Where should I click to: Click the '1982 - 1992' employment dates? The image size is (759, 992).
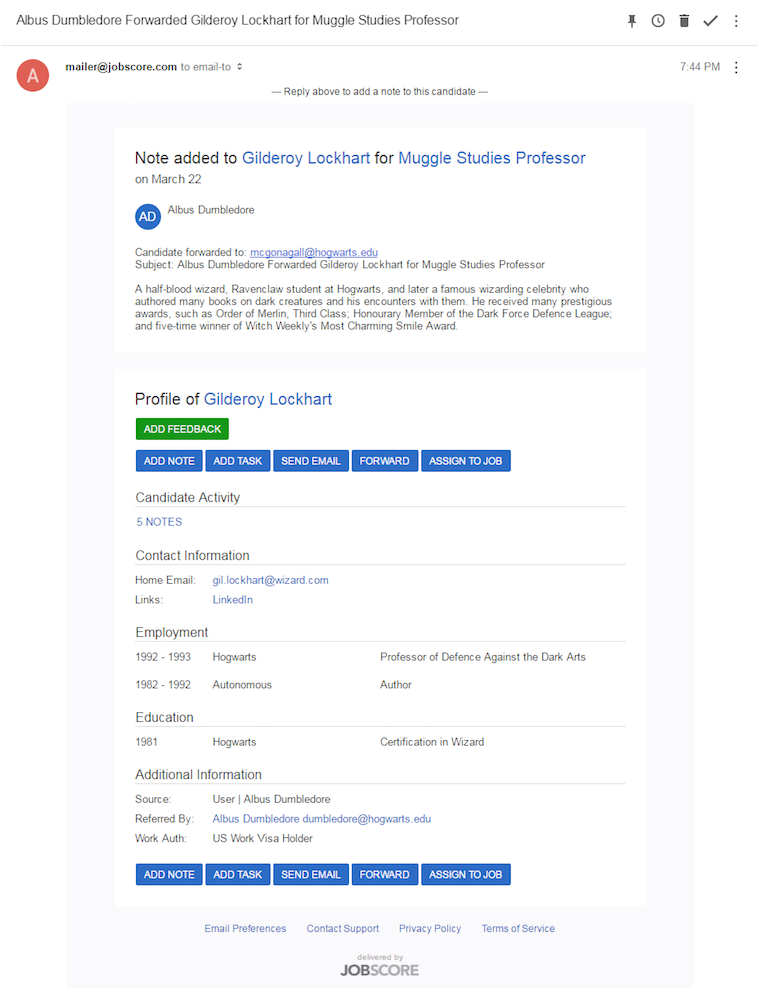pos(163,685)
